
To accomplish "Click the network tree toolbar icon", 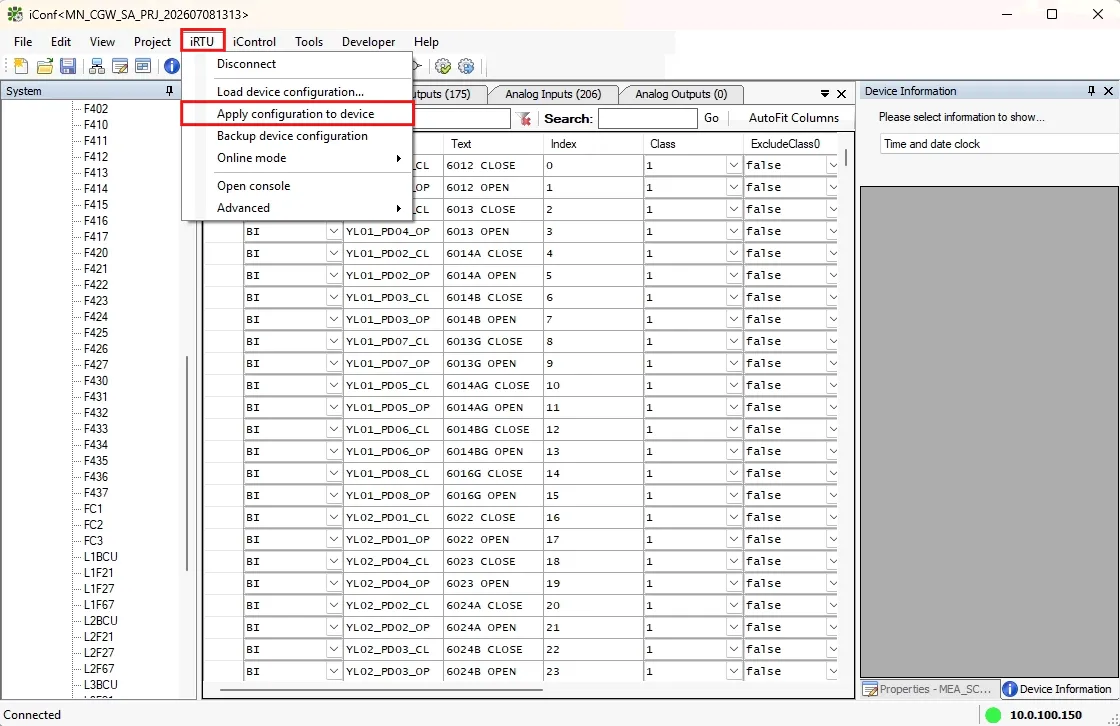I will (x=97, y=66).
